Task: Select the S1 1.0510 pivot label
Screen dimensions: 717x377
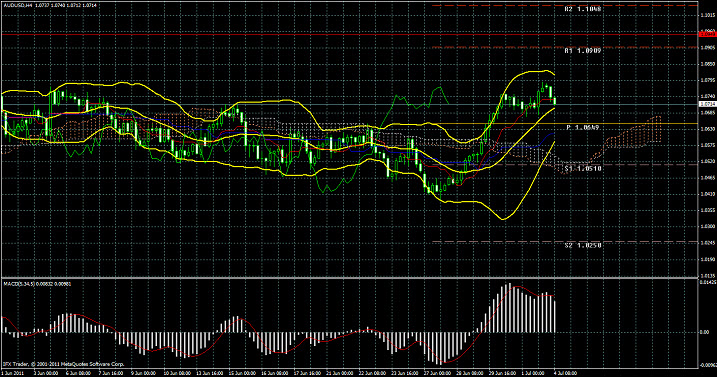Action: [x=583, y=168]
